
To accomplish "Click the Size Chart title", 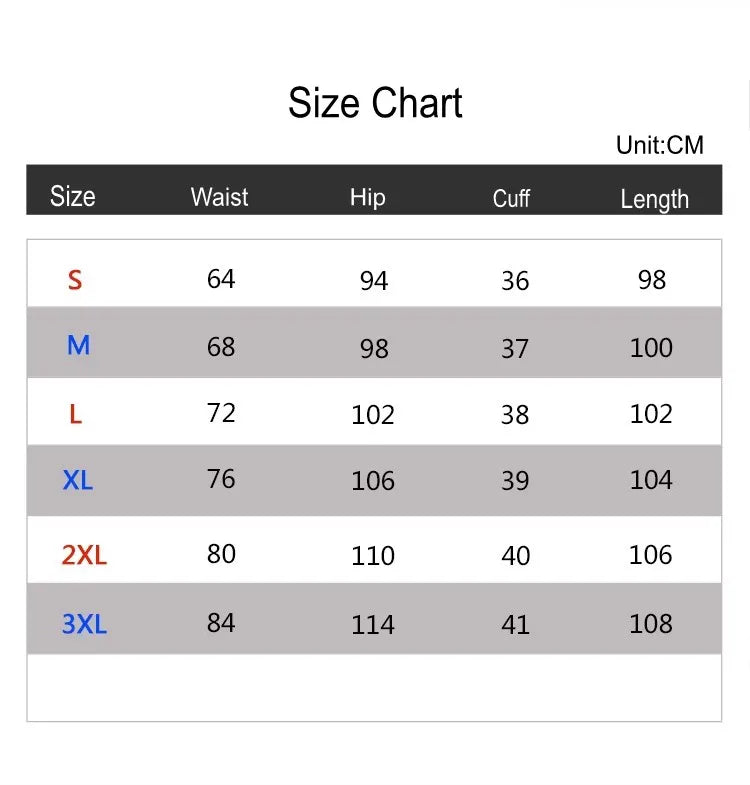I will click(375, 104).
